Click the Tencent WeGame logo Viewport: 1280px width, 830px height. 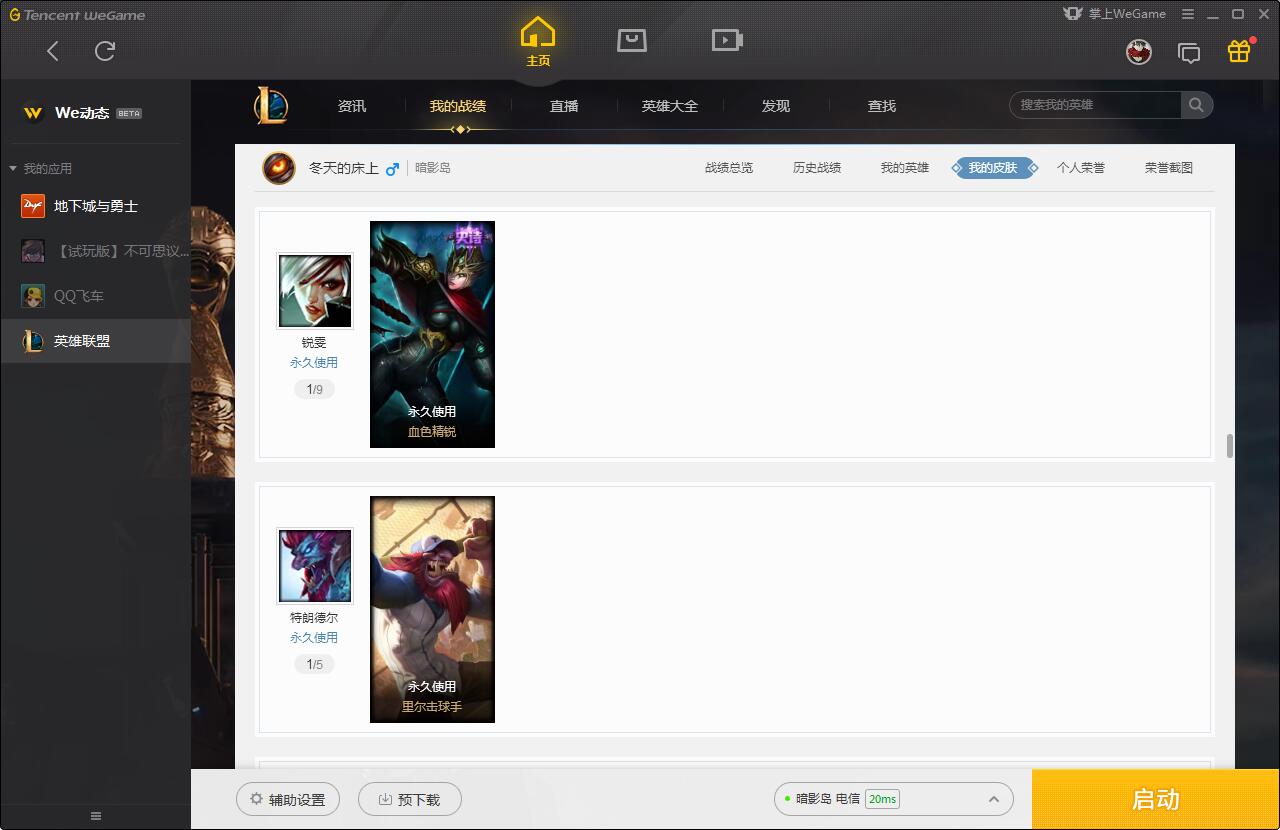pyautogui.click(x=77, y=15)
